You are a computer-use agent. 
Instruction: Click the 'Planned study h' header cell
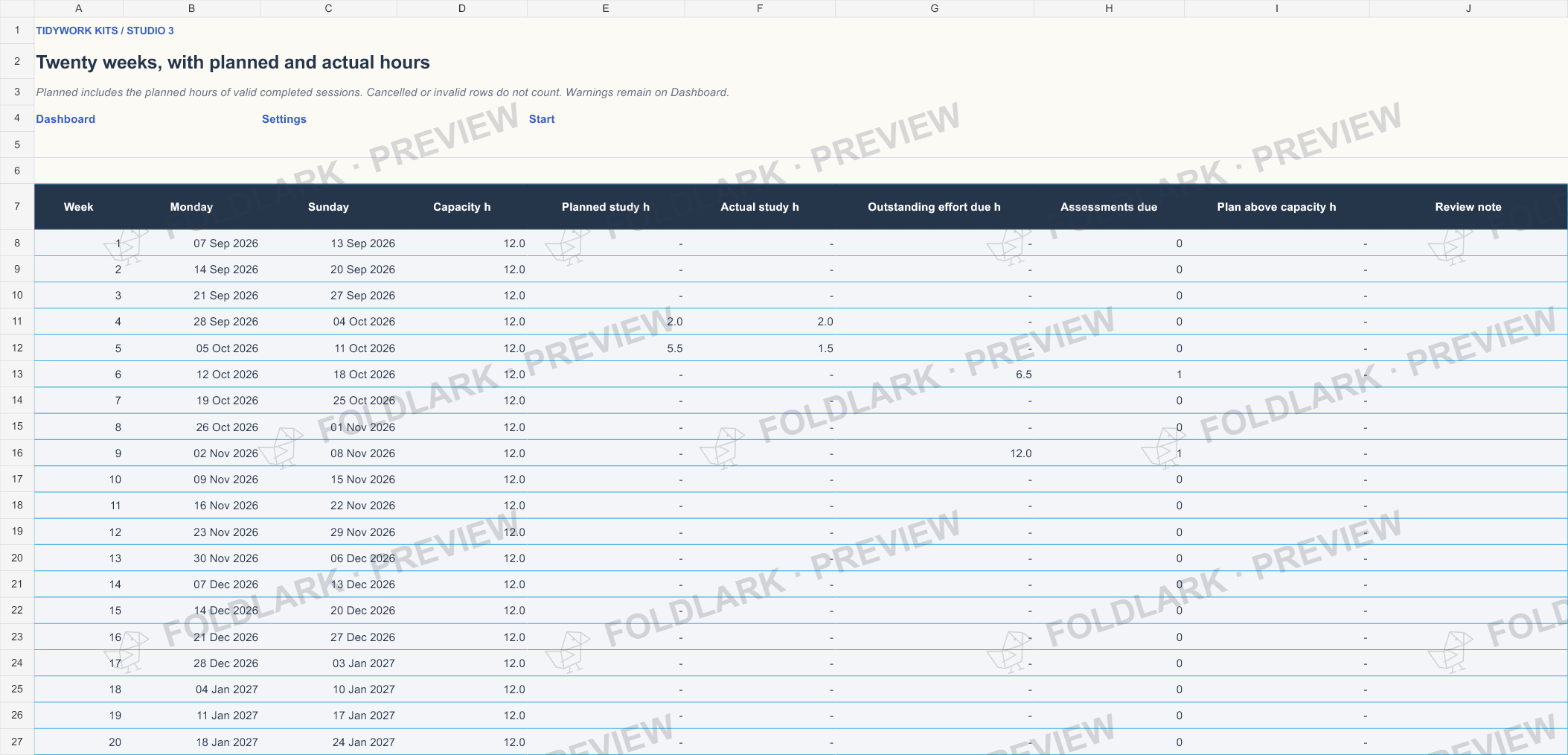[606, 207]
